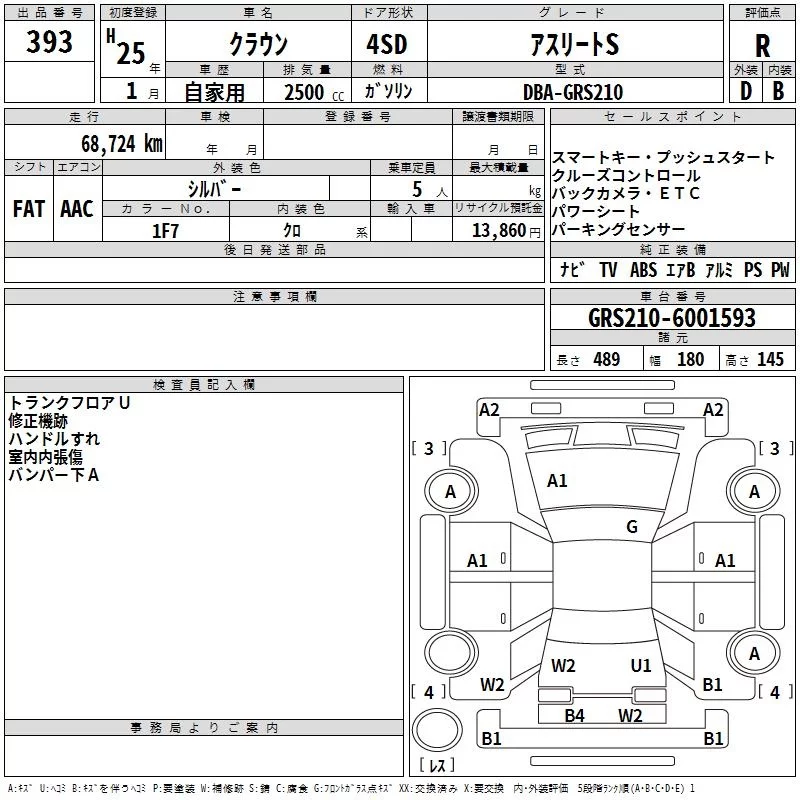The width and height of the screenshot is (800, 800).
Task: Click the G mark on the windshield
Action: (632, 527)
